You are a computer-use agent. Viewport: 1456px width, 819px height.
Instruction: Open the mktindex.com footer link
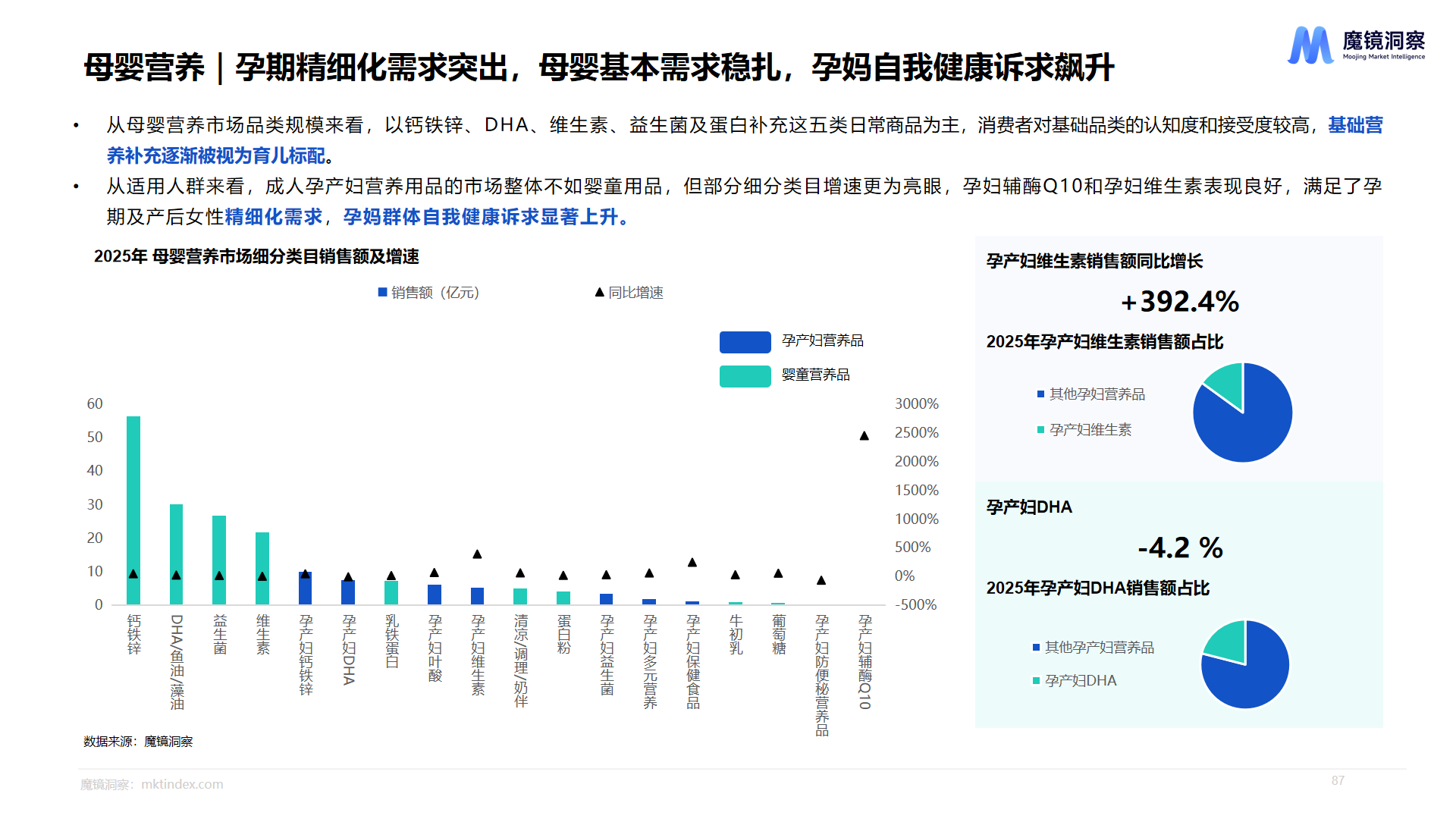(x=182, y=784)
